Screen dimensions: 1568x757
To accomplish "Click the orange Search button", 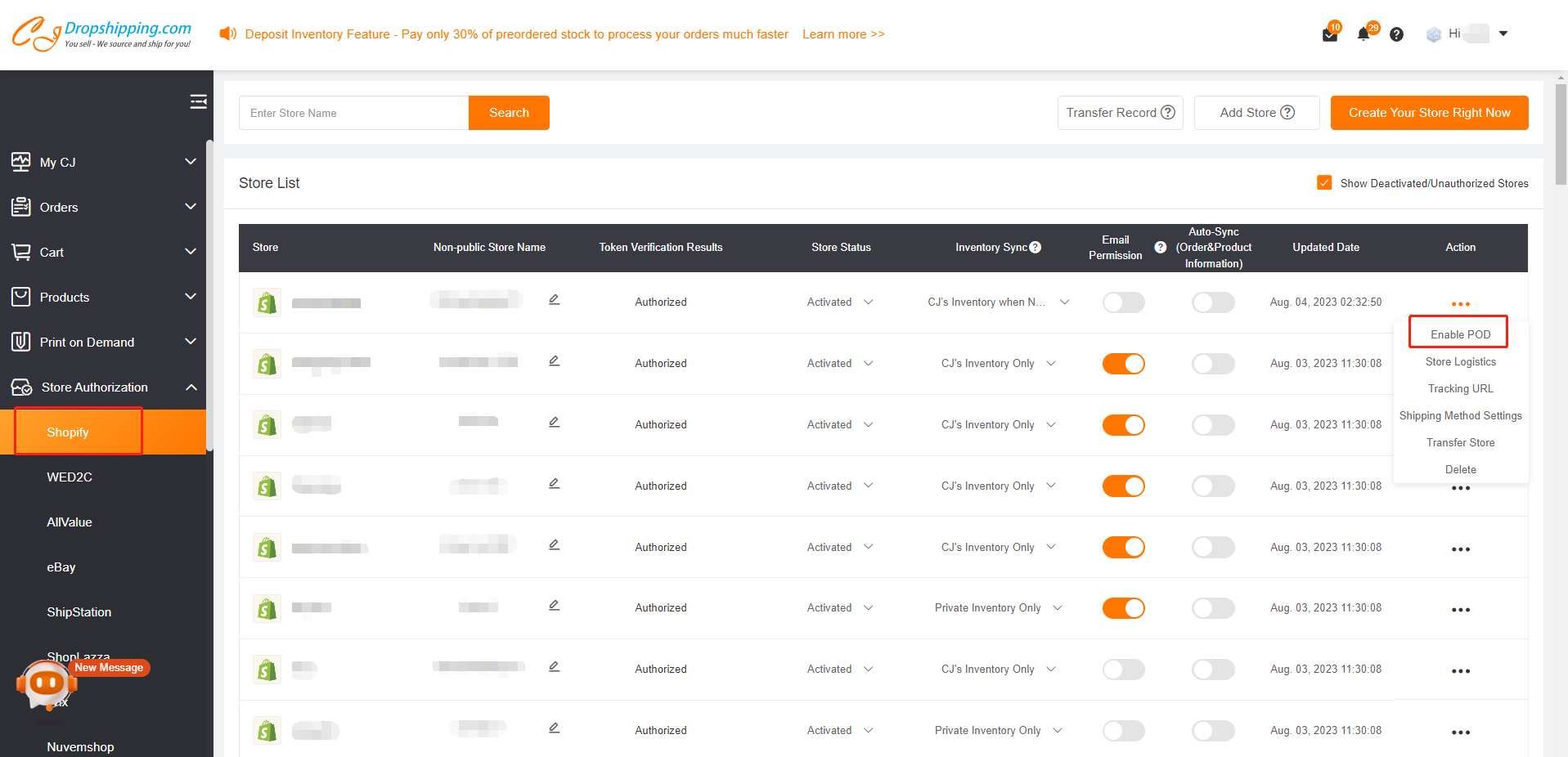I will pyautogui.click(x=509, y=113).
